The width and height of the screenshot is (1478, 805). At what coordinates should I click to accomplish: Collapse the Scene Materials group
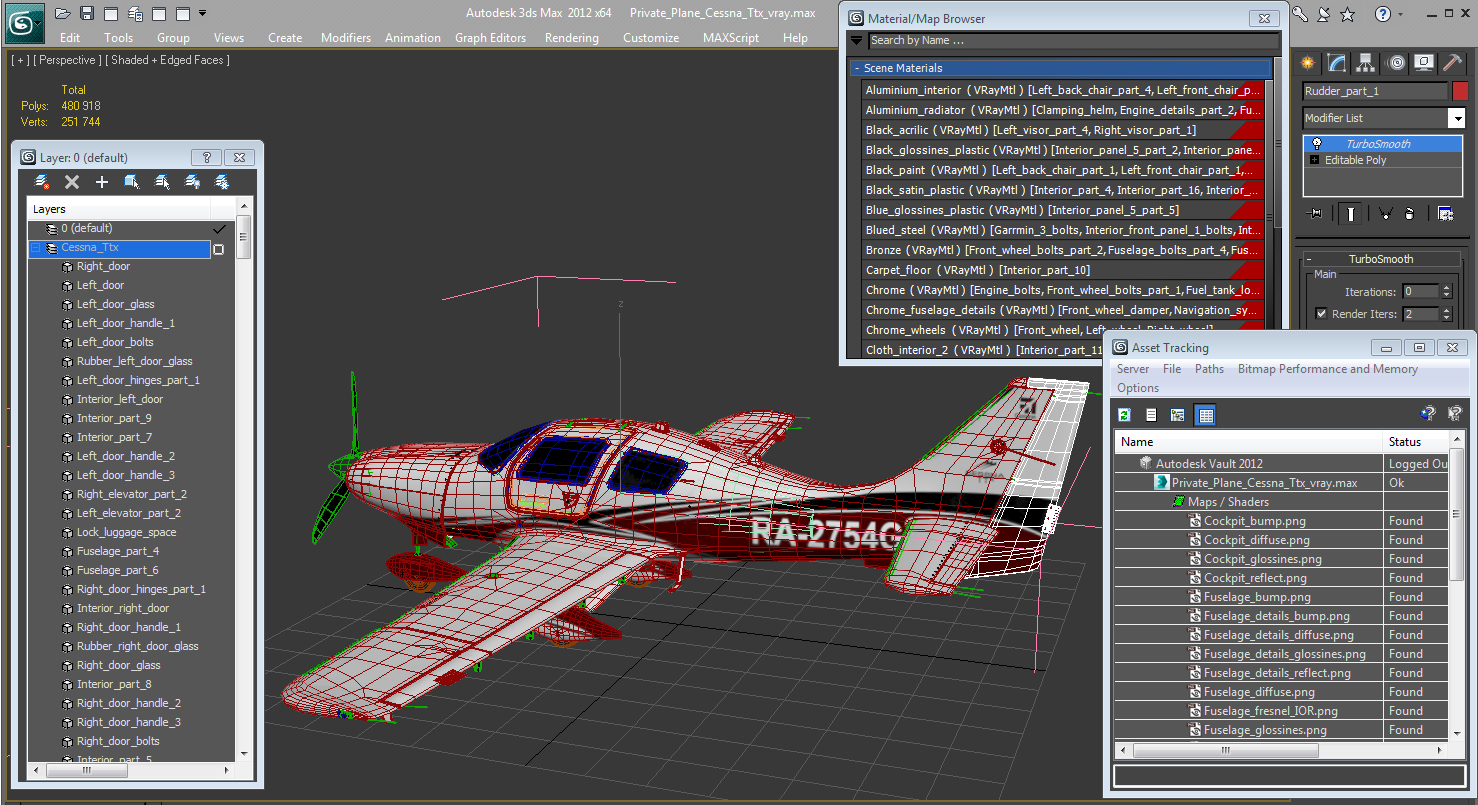point(856,68)
